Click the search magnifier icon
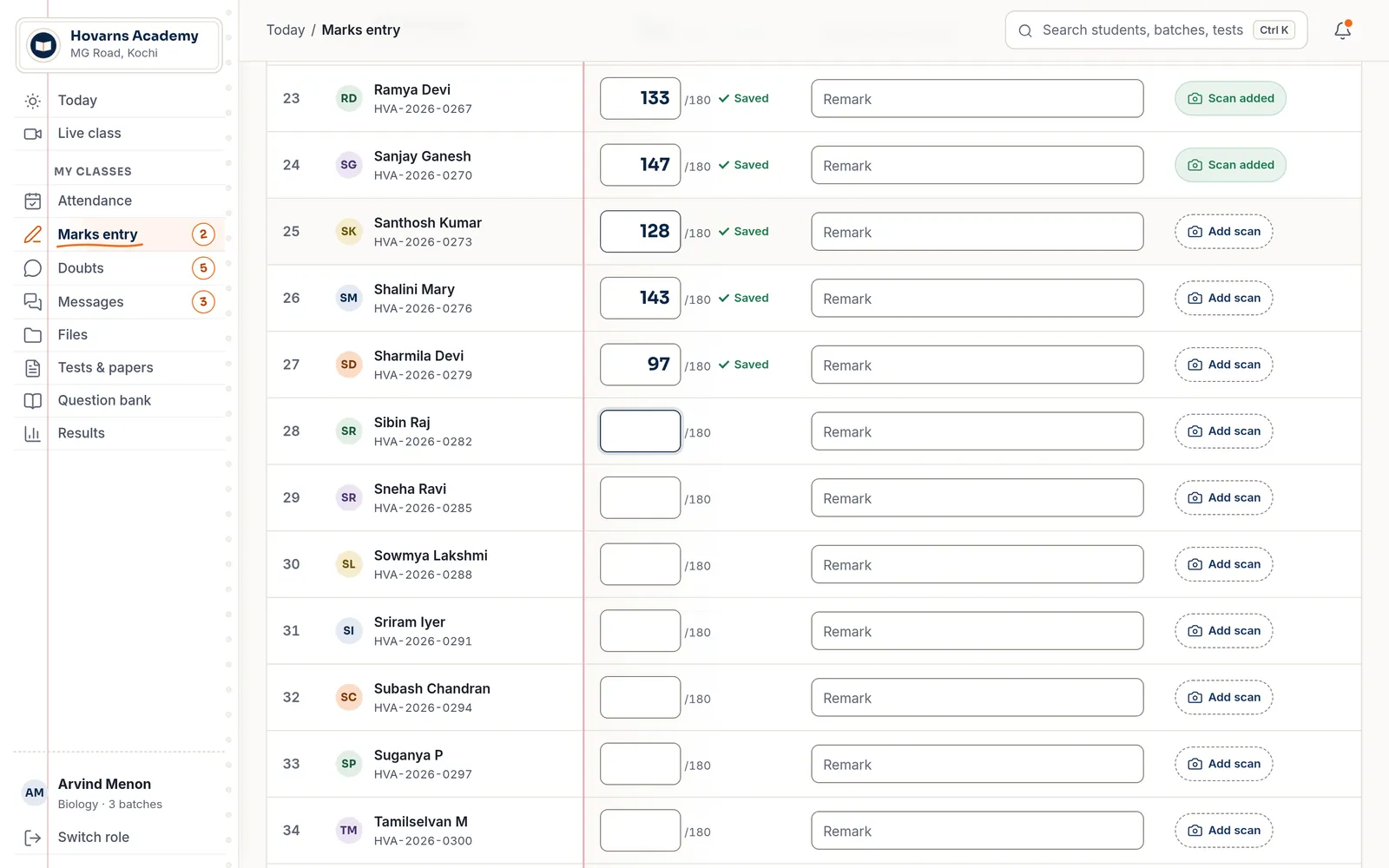 1025,30
